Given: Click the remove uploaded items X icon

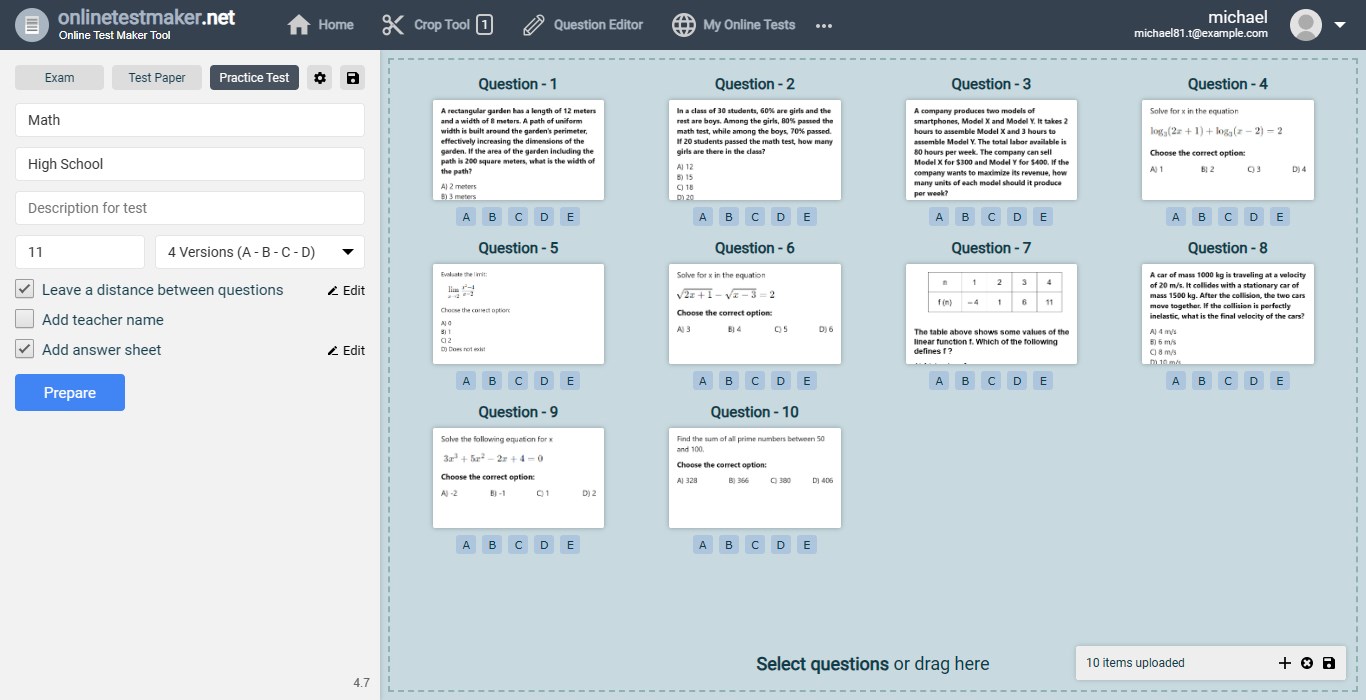Looking at the screenshot, I should [x=1307, y=663].
